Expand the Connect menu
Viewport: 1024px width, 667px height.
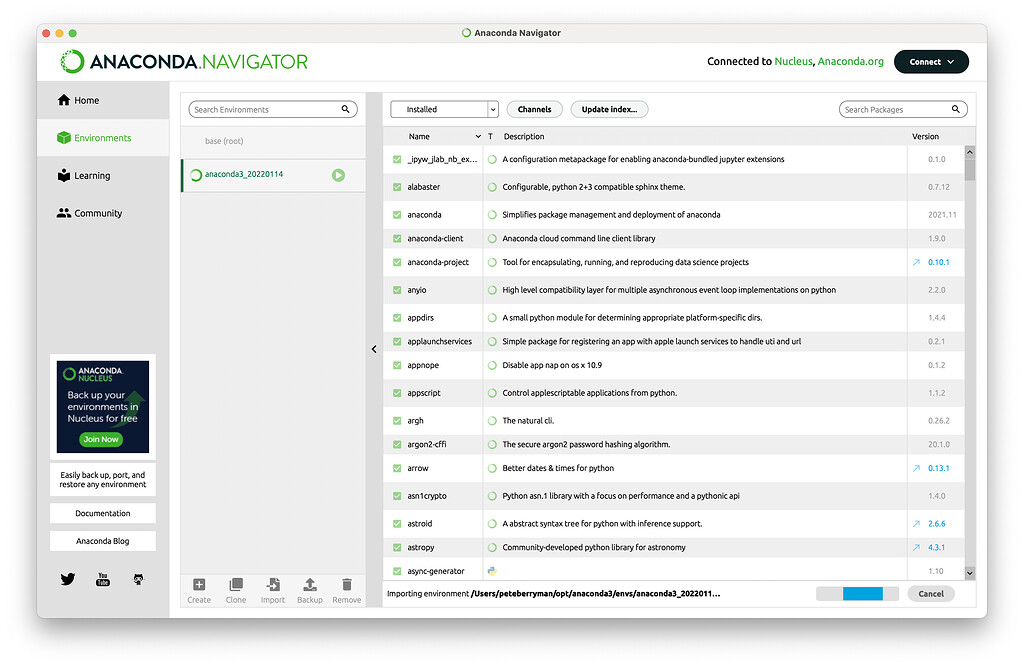931,61
